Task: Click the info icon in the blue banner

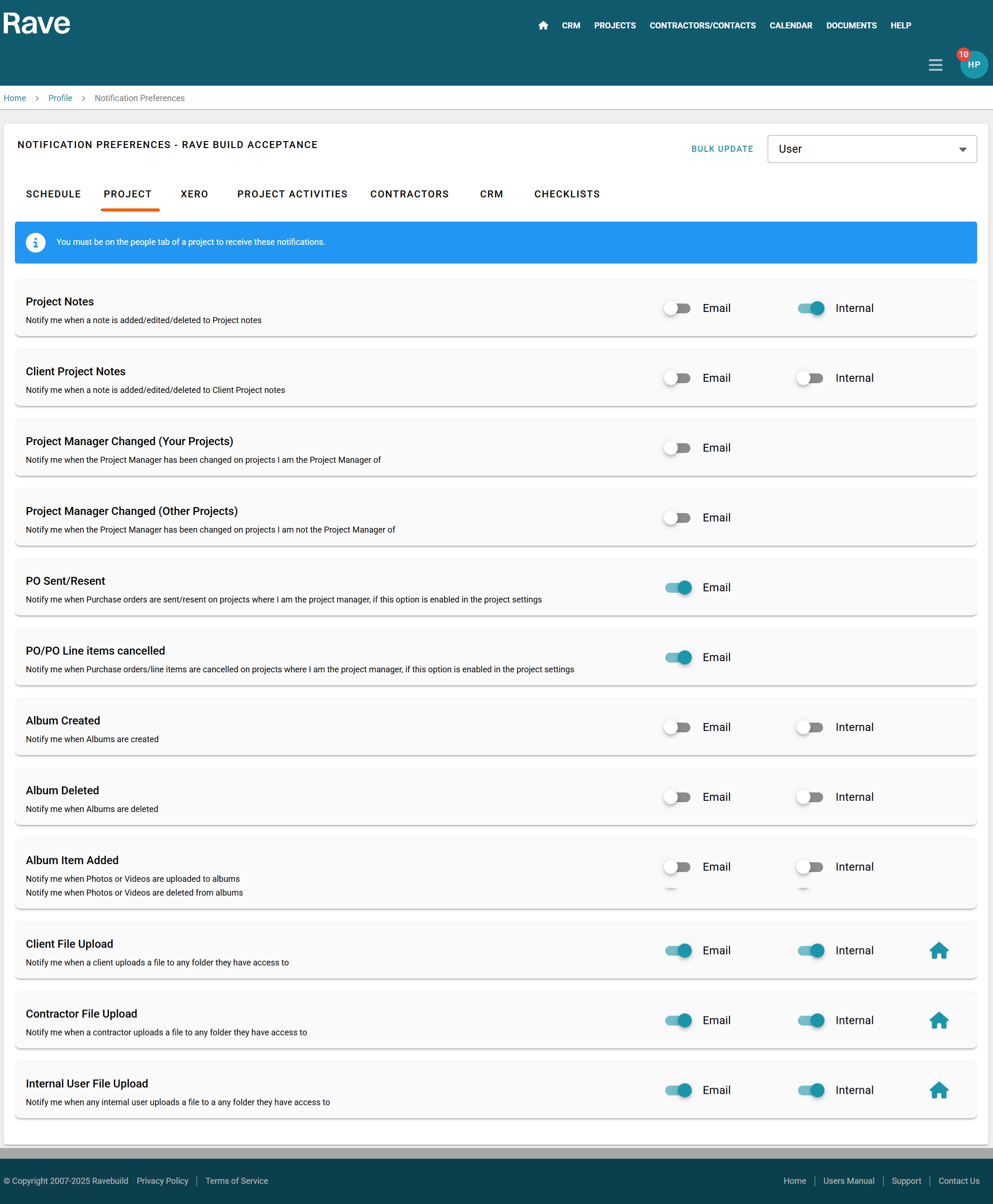Action: click(35, 243)
